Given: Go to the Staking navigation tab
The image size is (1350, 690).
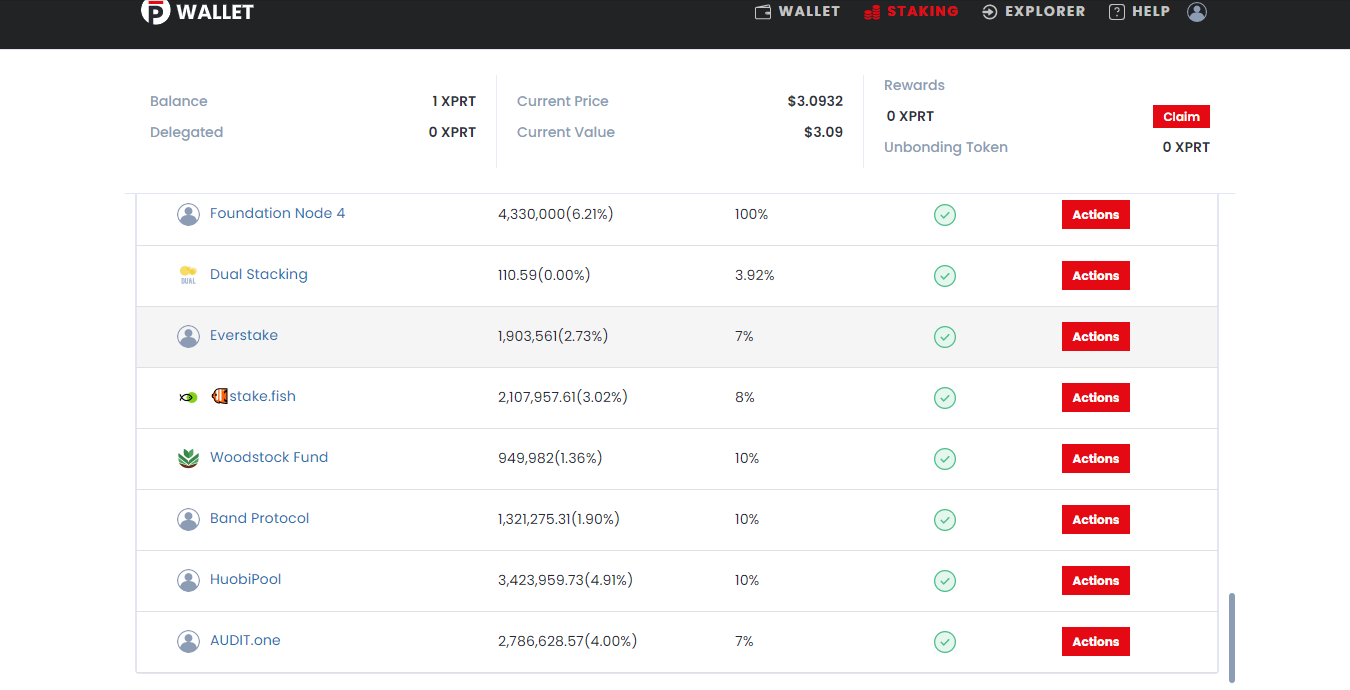Looking at the screenshot, I should pyautogui.click(x=911, y=12).
